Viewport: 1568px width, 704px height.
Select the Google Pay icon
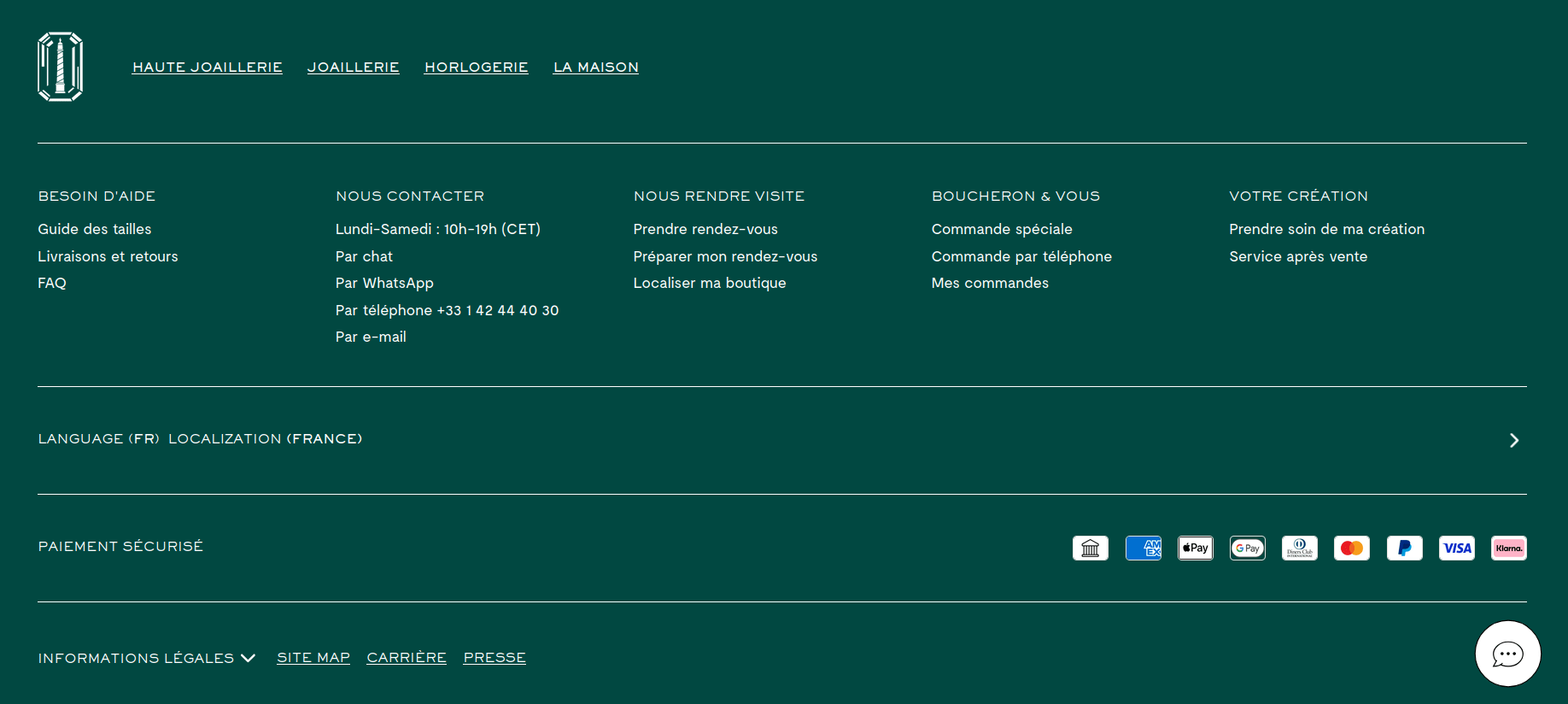coord(1247,549)
